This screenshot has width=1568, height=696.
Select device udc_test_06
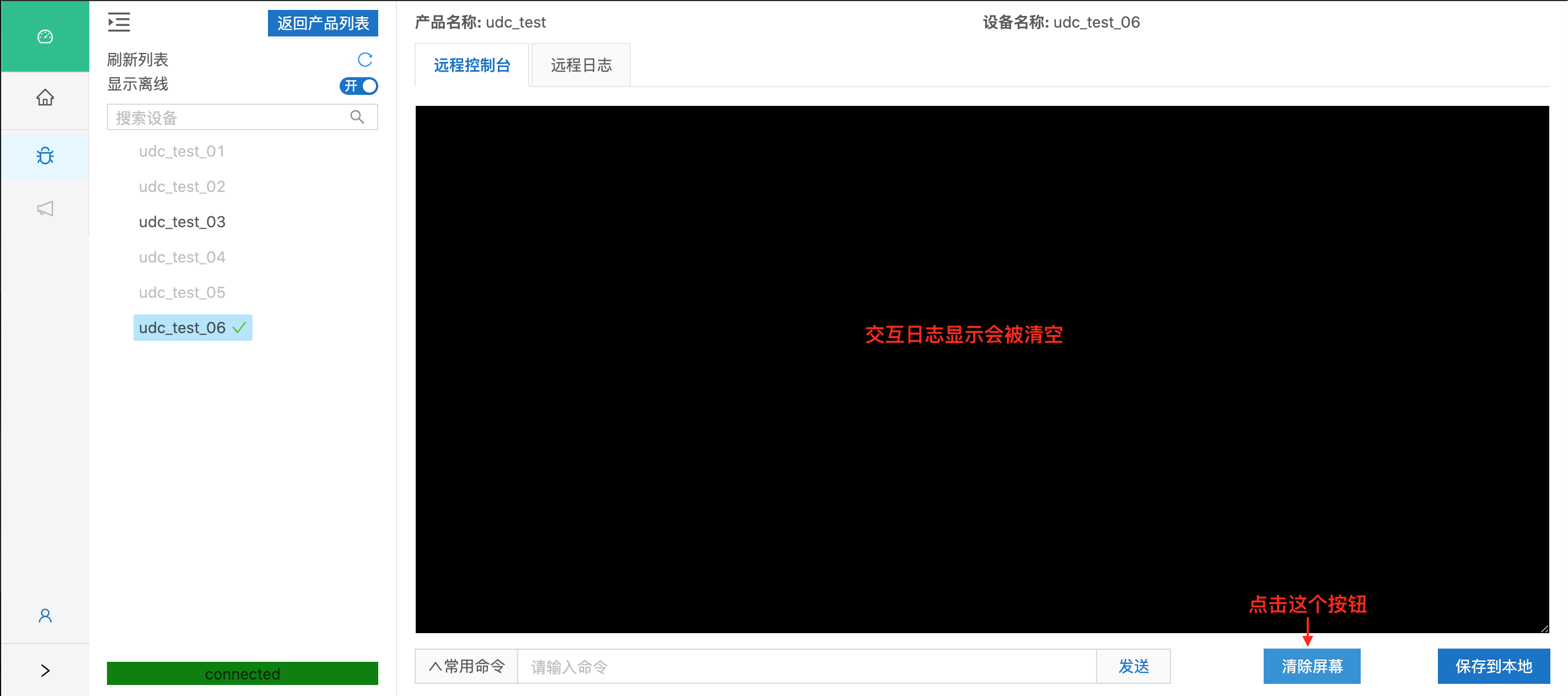coord(192,328)
